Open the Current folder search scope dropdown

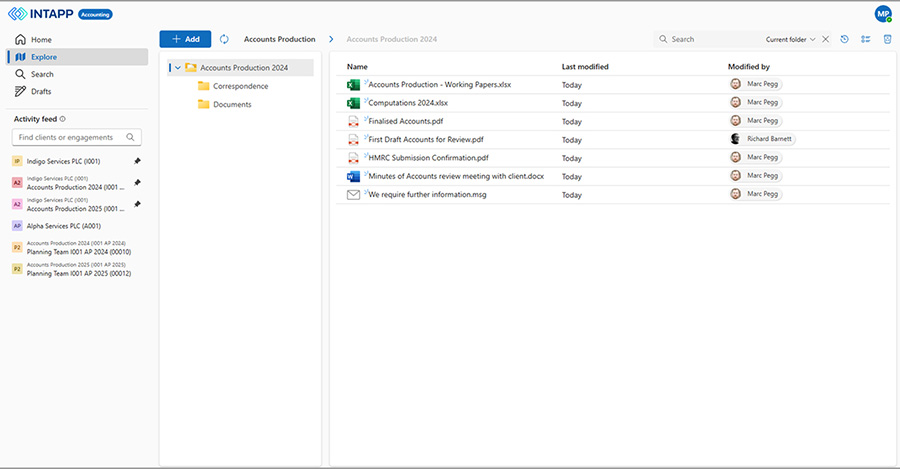point(791,39)
